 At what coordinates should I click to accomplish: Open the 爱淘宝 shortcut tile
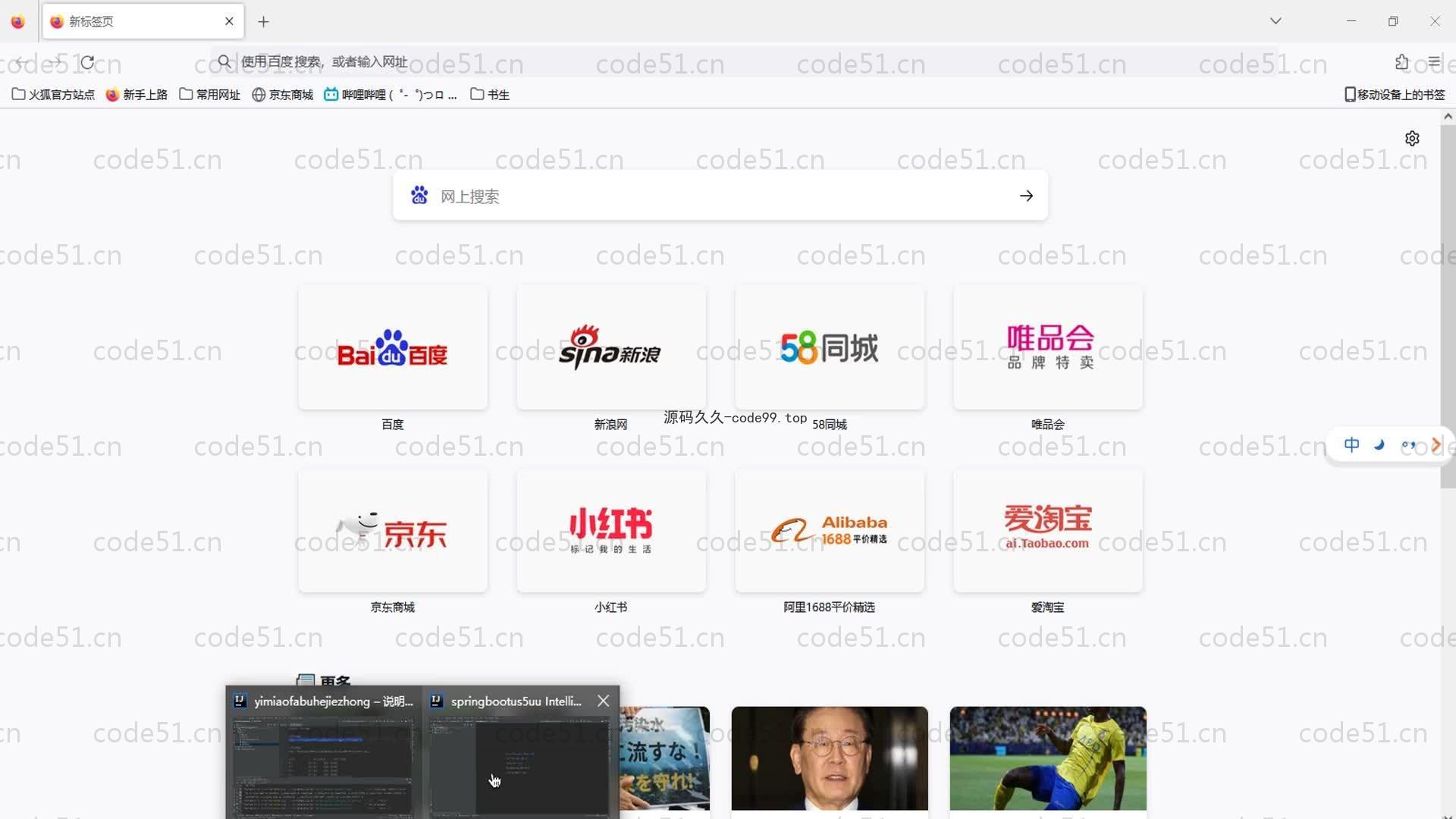point(1048,531)
